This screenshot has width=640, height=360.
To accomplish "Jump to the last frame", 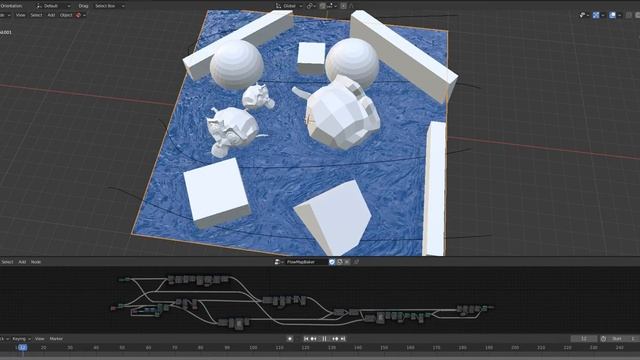I will click(x=343, y=339).
